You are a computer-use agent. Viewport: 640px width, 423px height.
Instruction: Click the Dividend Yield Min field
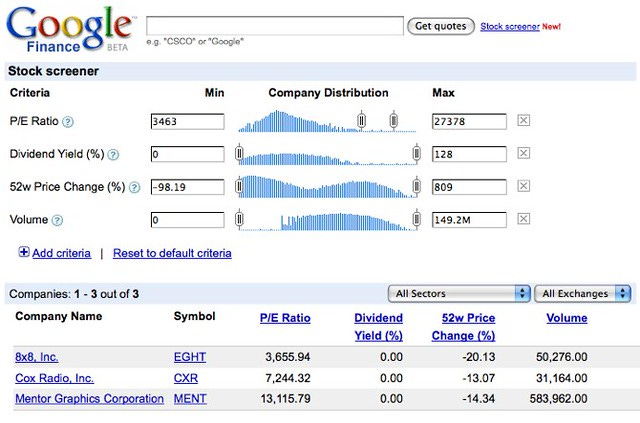pos(187,154)
